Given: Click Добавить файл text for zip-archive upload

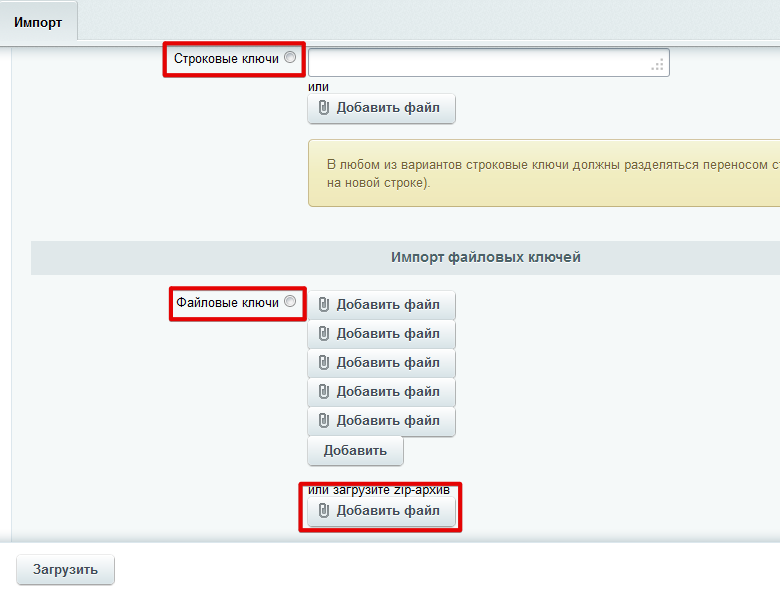Looking at the screenshot, I should 388,510.
